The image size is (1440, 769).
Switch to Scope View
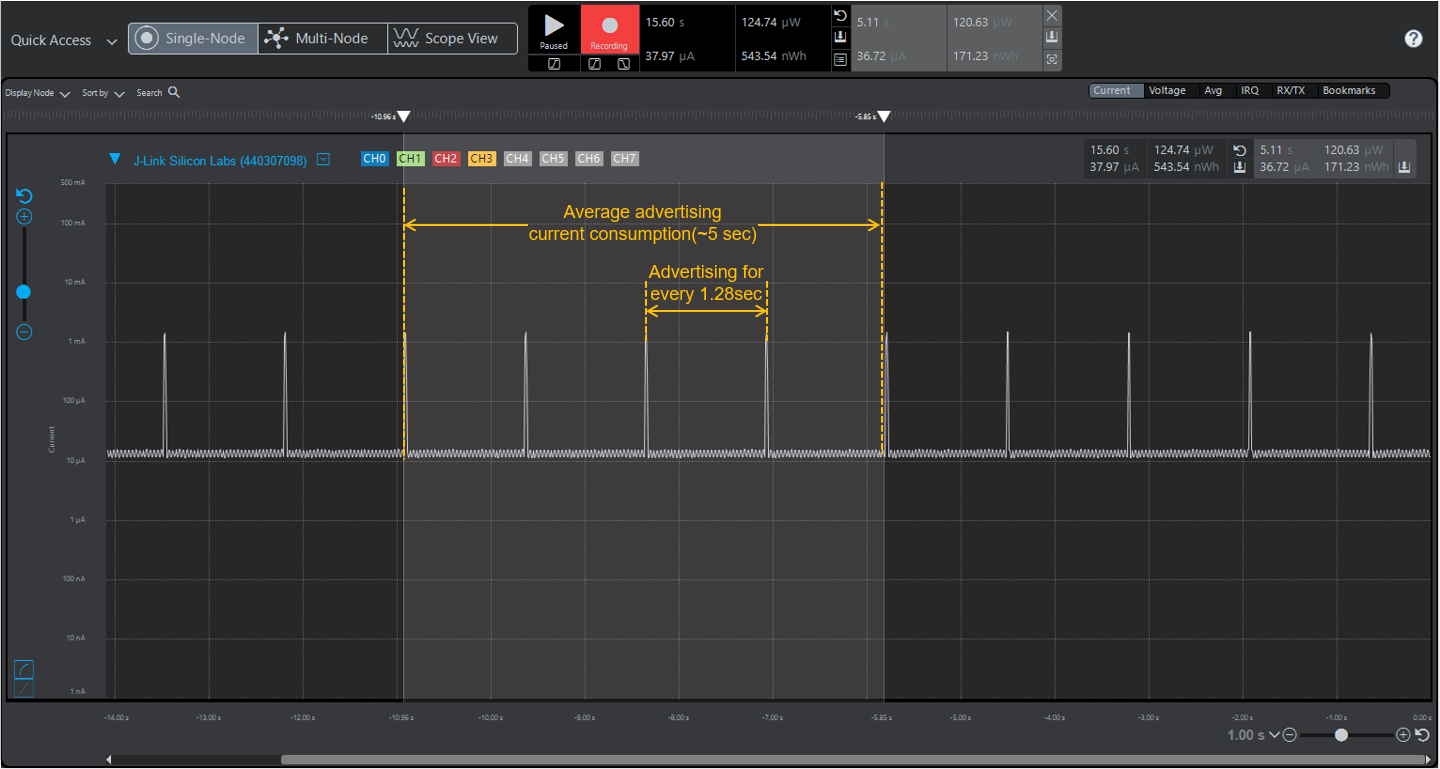(452, 39)
